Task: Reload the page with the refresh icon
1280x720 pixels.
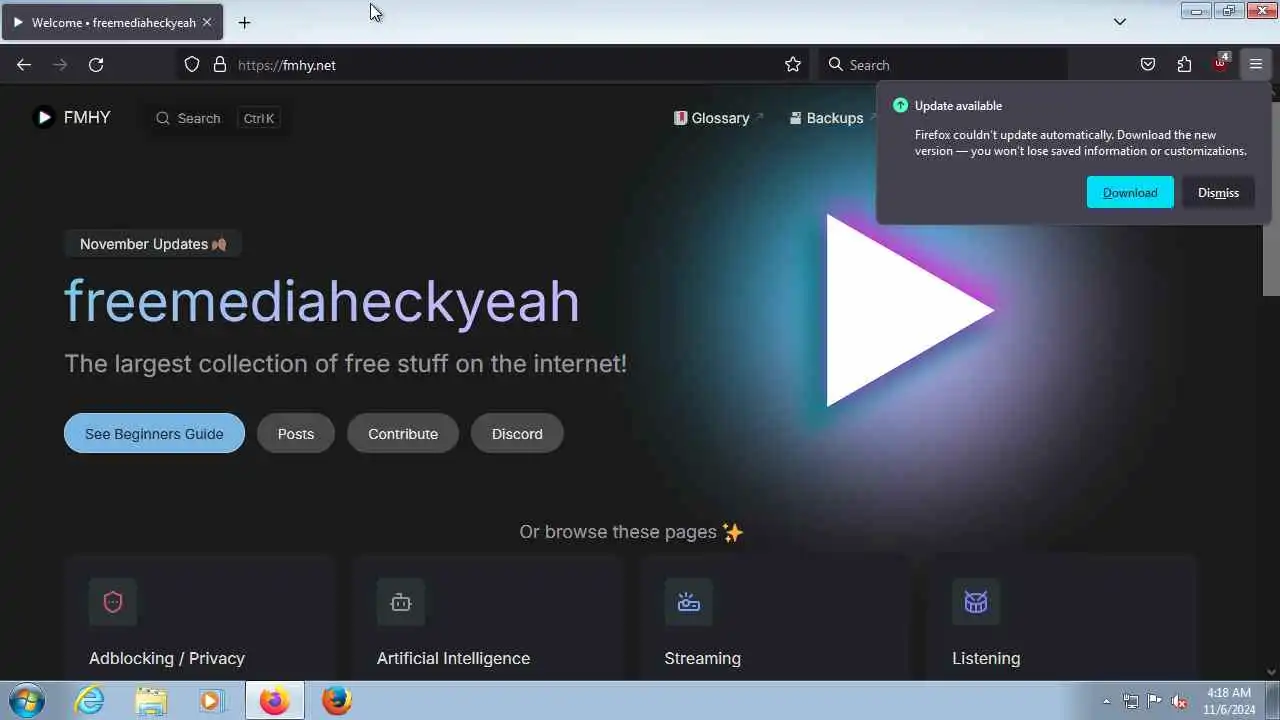Action: [x=96, y=65]
